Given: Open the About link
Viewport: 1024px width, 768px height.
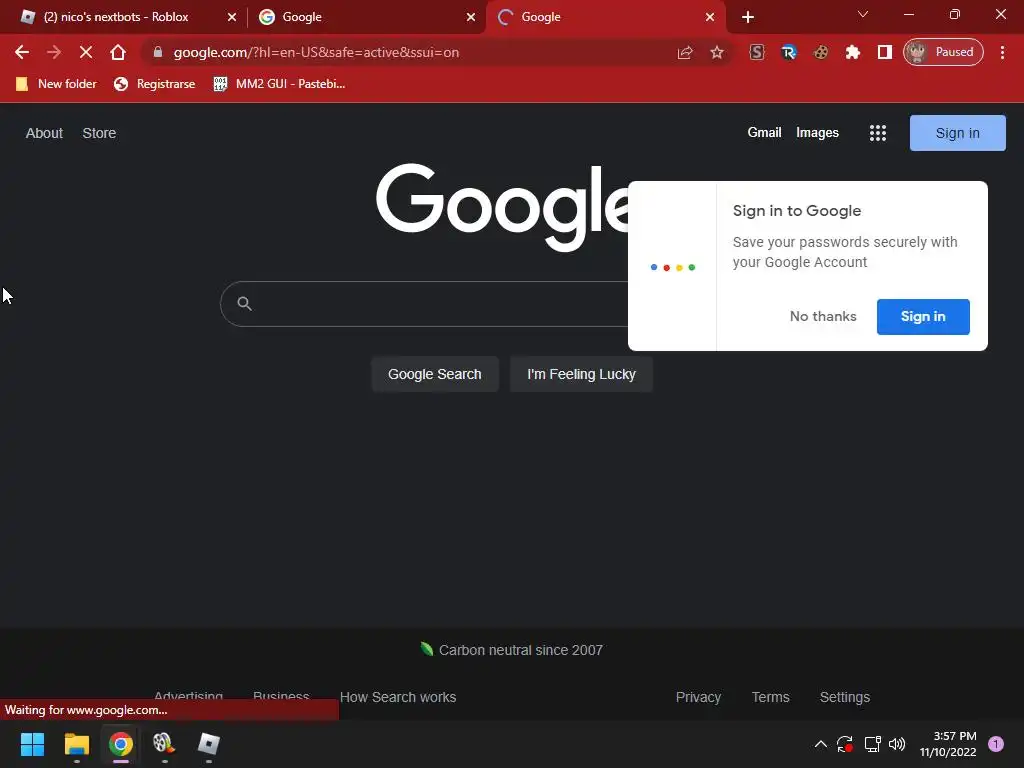Looking at the screenshot, I should [x=44, y=133].
